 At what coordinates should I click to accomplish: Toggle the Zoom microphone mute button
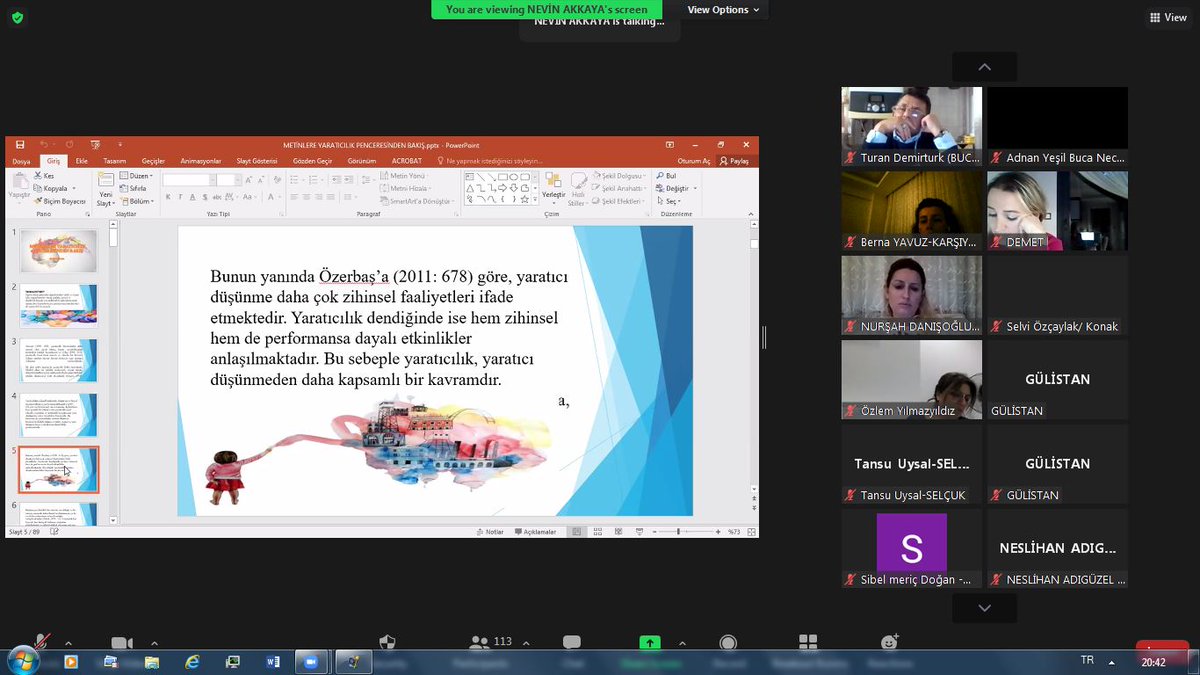pyautogui.click(x=42, y=642)
